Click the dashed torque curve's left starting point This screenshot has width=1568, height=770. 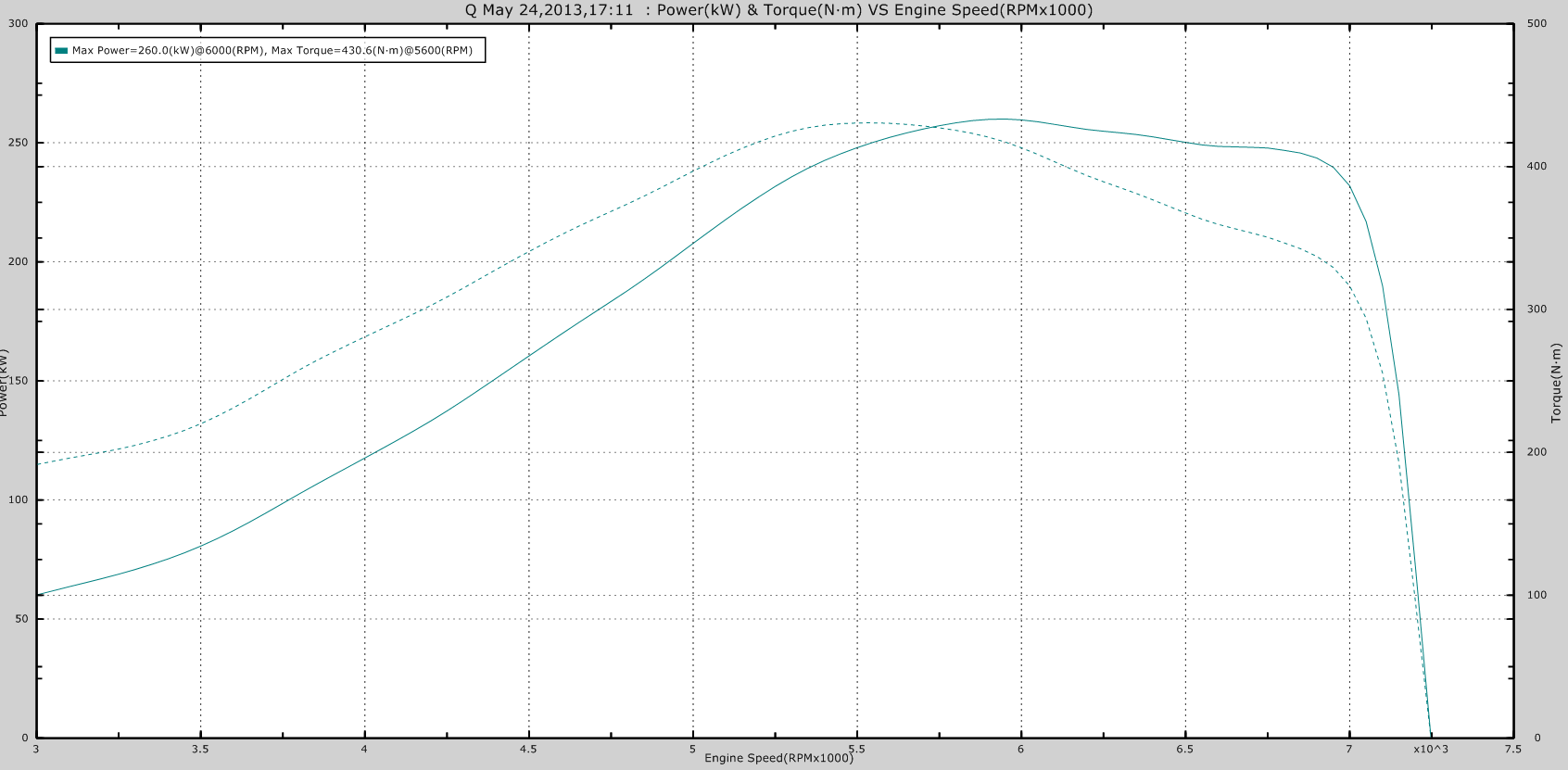pyautogui.click(x=38, y=464)
